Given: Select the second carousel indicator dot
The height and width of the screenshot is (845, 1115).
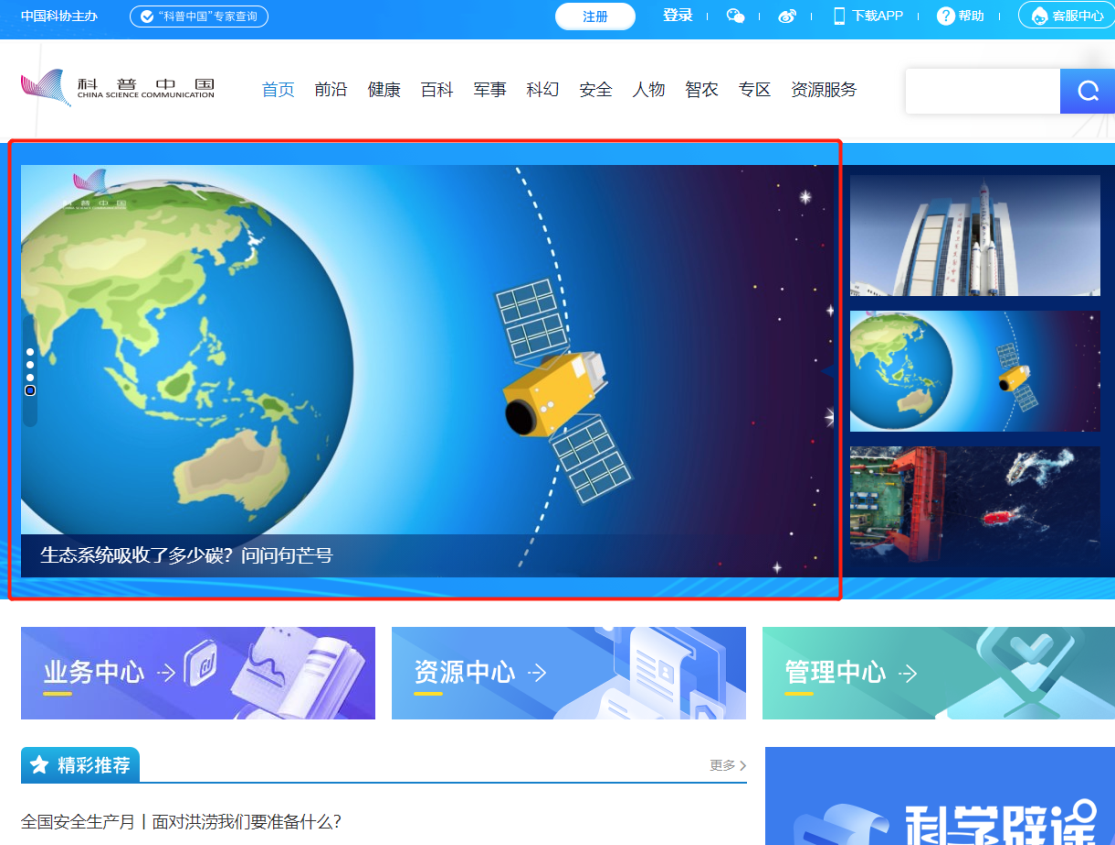Looking at the screenshot, I should coord(30,365).
